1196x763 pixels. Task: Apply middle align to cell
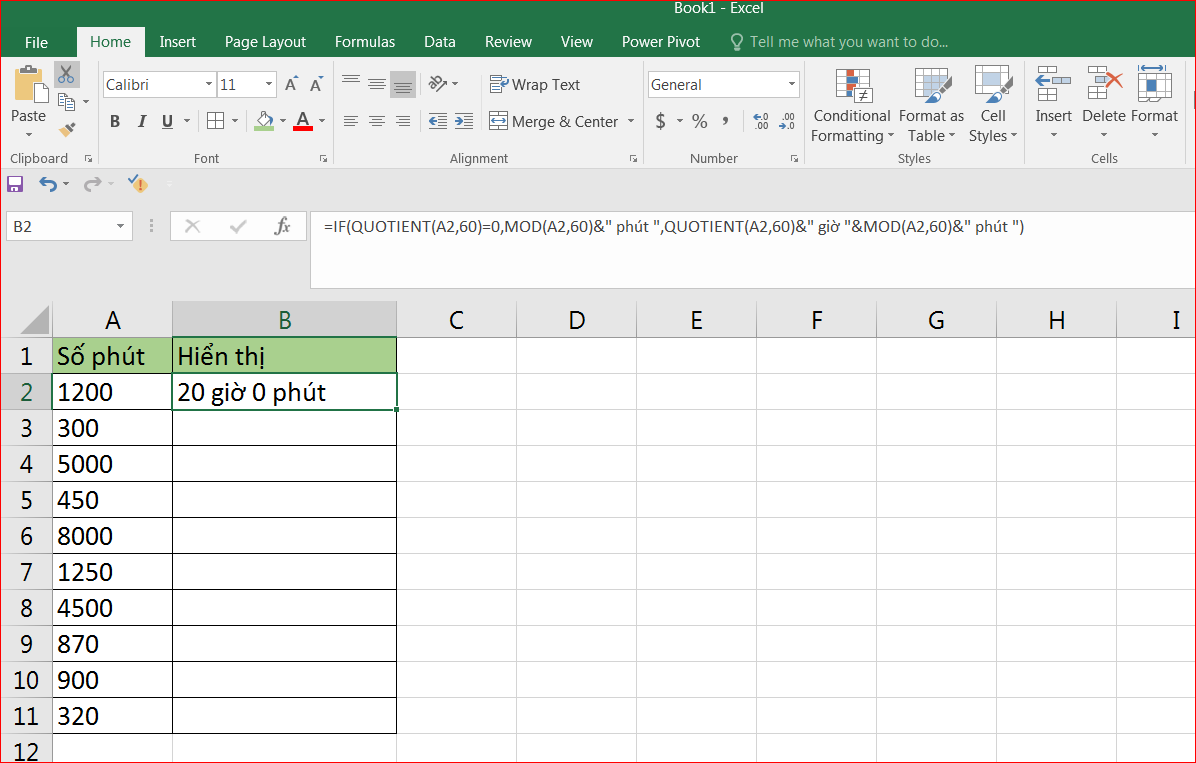[x=377, y=83]
